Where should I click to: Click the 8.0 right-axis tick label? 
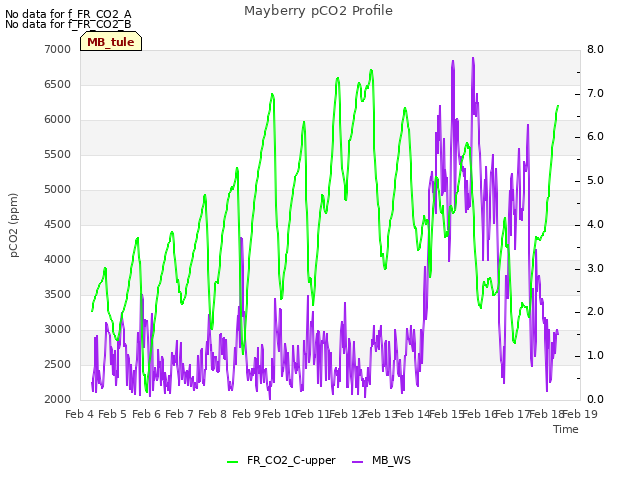coord(595,49)
